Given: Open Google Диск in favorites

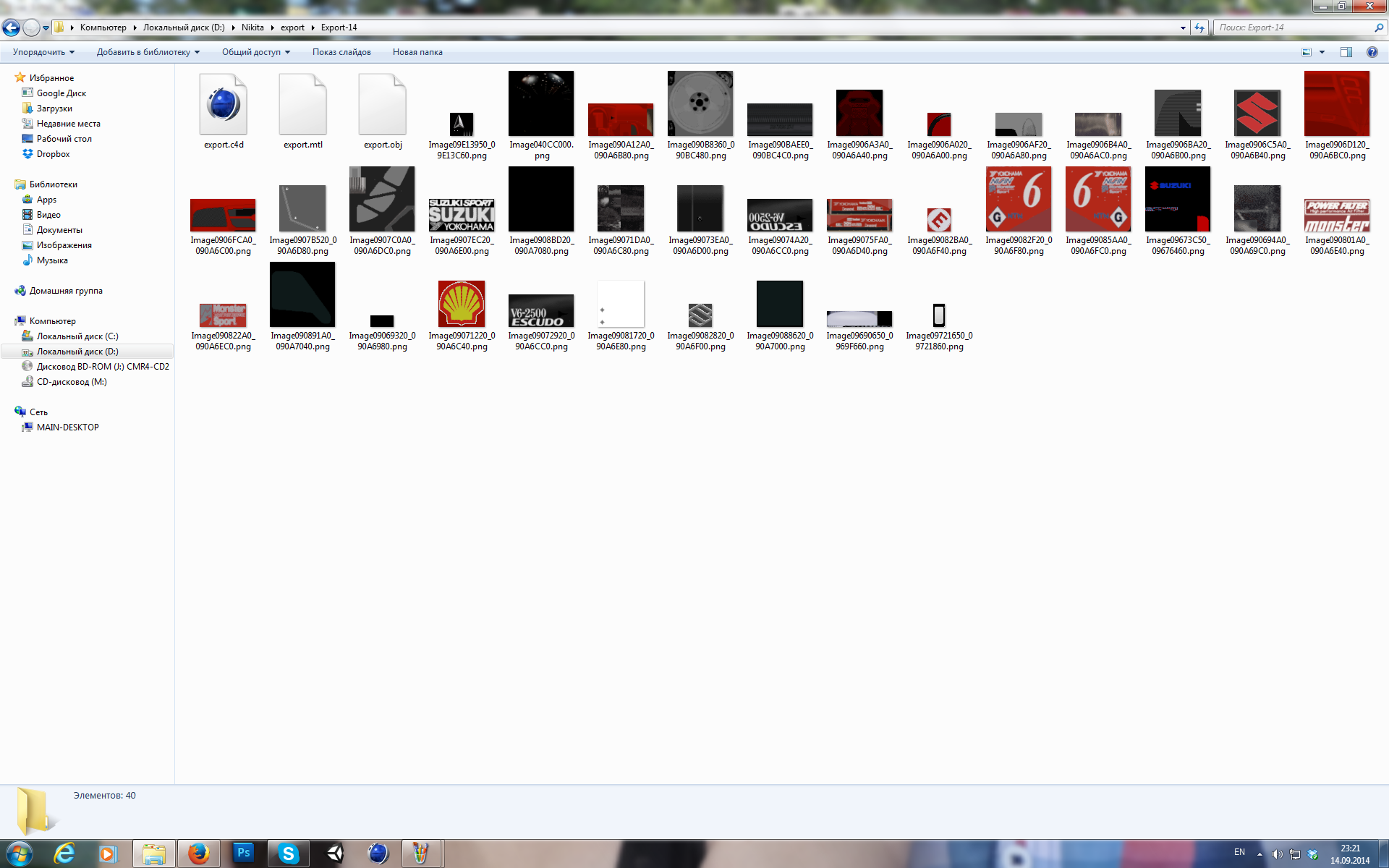Looking at the screenshot, I should [x=61, y=93].
